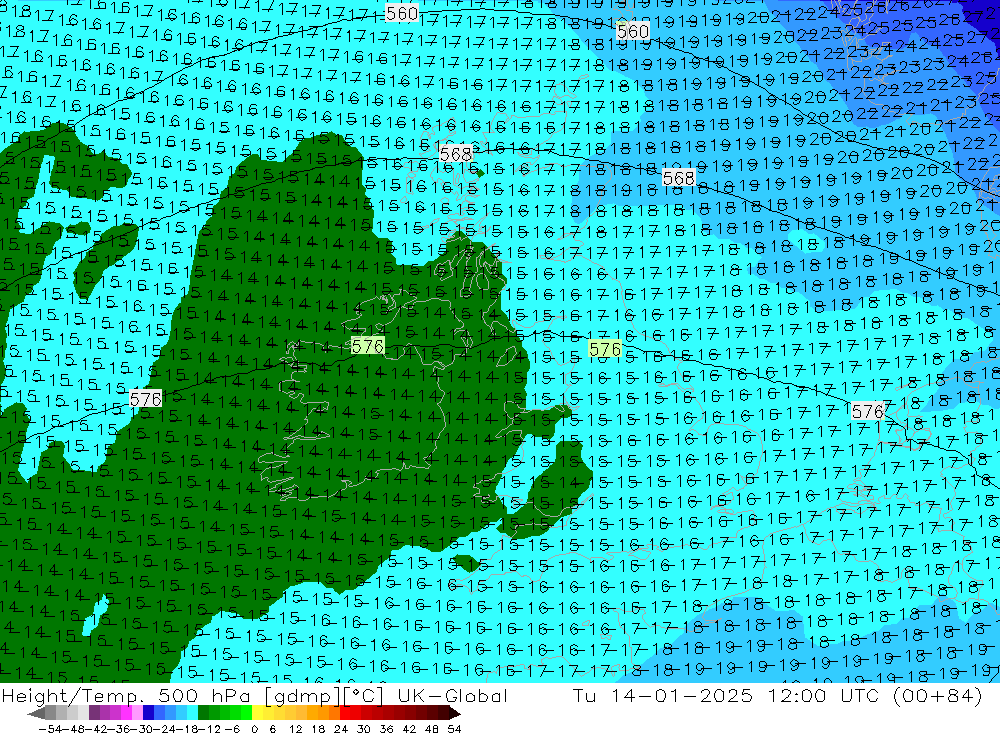Viewport: 1000px width, 733px height.
Task: Click the '54' legend tick label
Action: (x=454, y=729)
